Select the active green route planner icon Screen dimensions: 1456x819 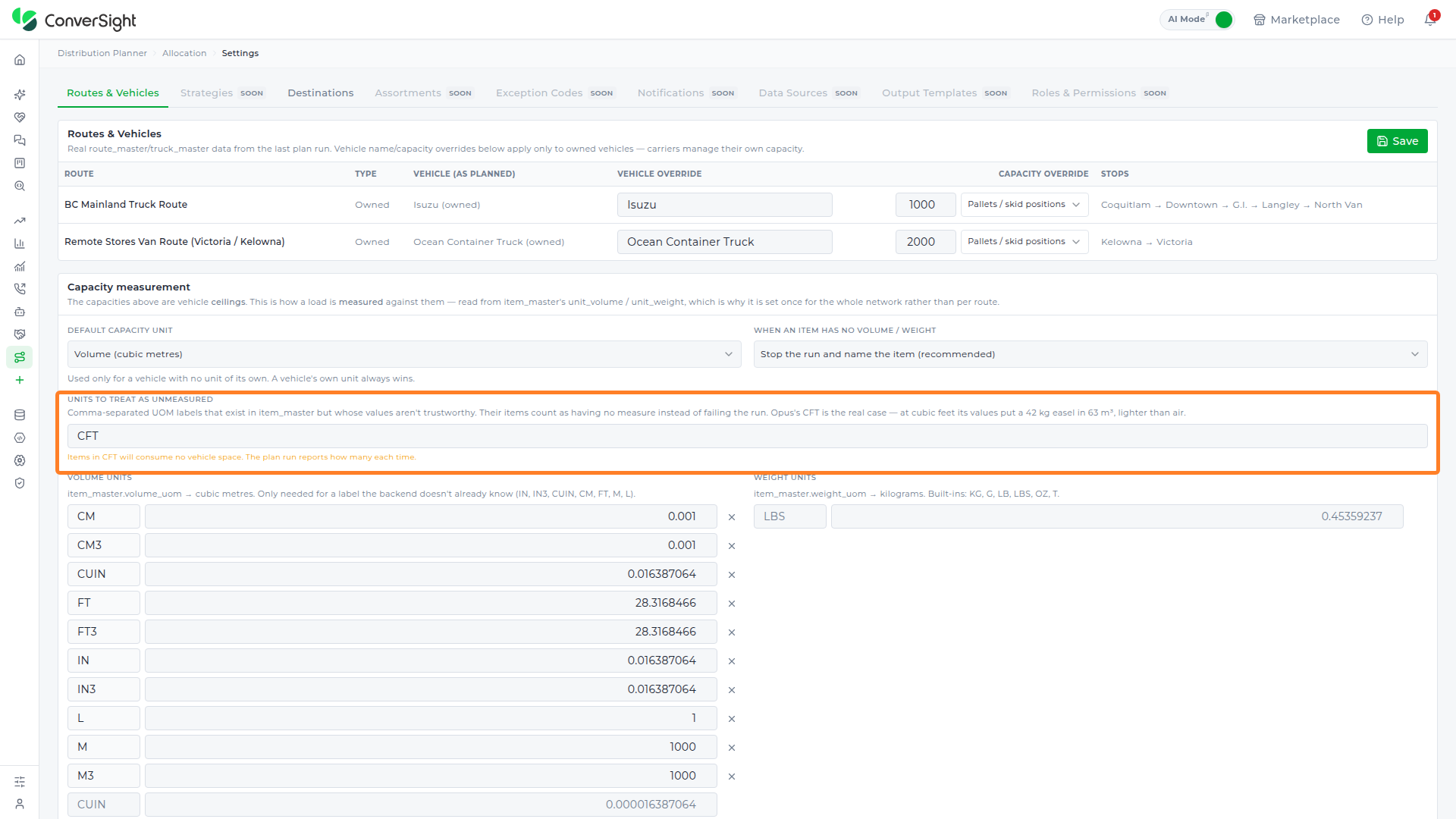pyautogui.click(x=20, y=357)
